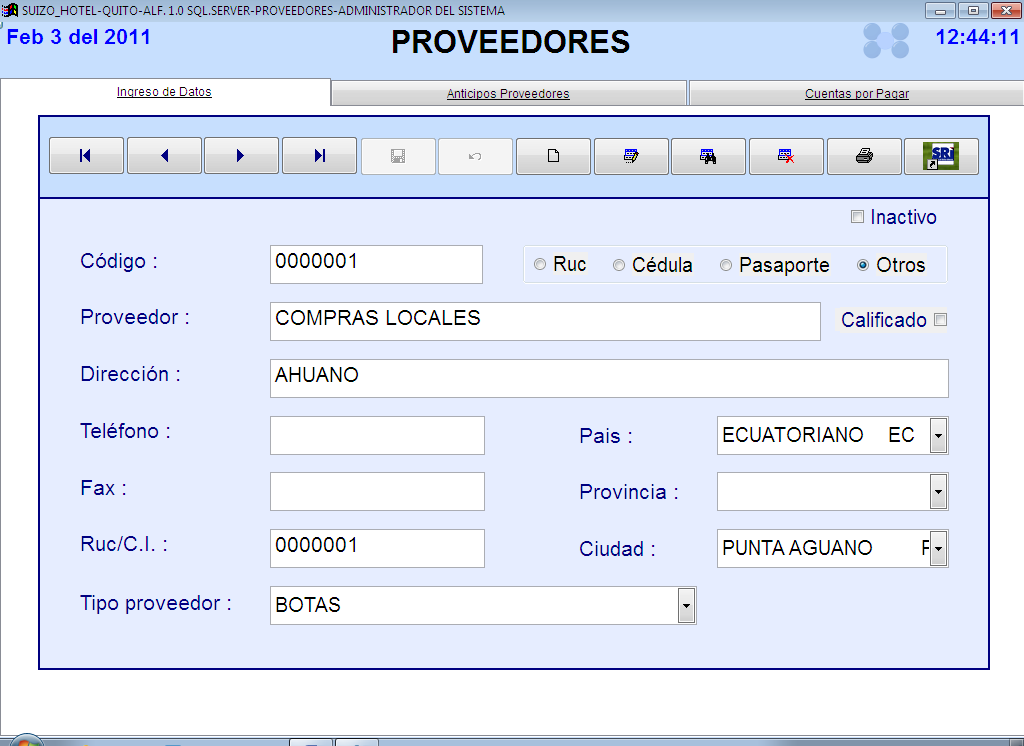
Task: Delete the current record with red-X icon
Action: [x=786, y=156]
